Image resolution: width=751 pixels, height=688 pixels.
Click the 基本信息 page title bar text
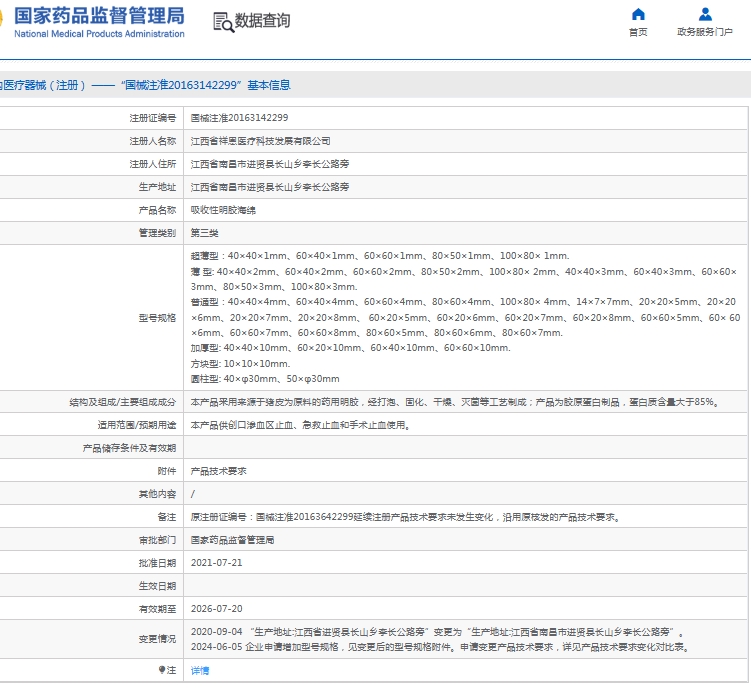pyautogui.click(x=269, y=85)
